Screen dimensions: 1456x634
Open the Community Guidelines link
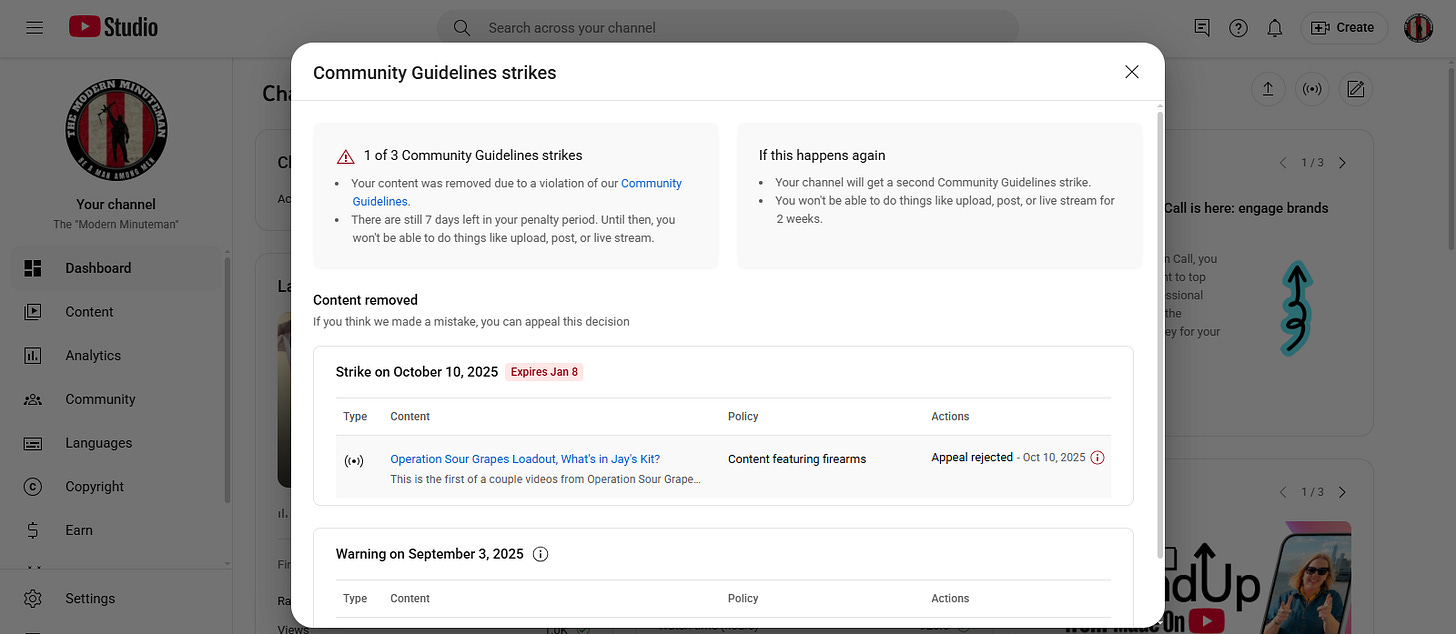click(x=517, y=192)
